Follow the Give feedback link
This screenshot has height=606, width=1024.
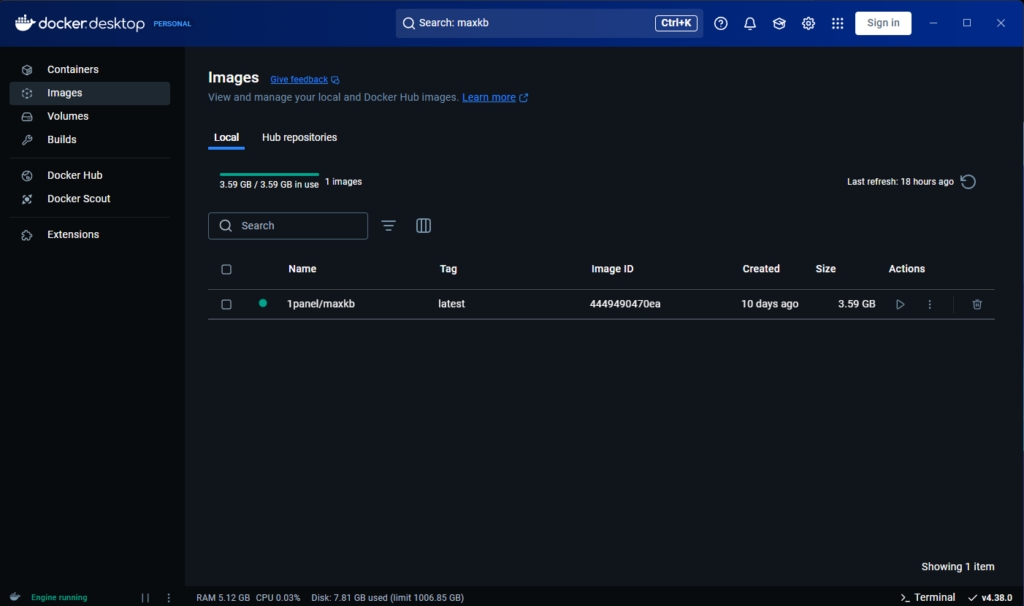[299, 80]
